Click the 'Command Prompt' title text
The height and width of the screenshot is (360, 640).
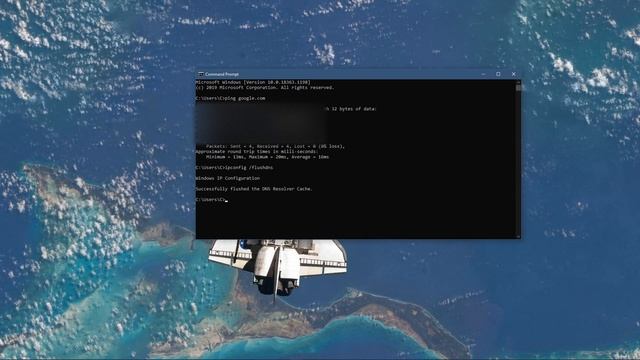click(222, 74)
